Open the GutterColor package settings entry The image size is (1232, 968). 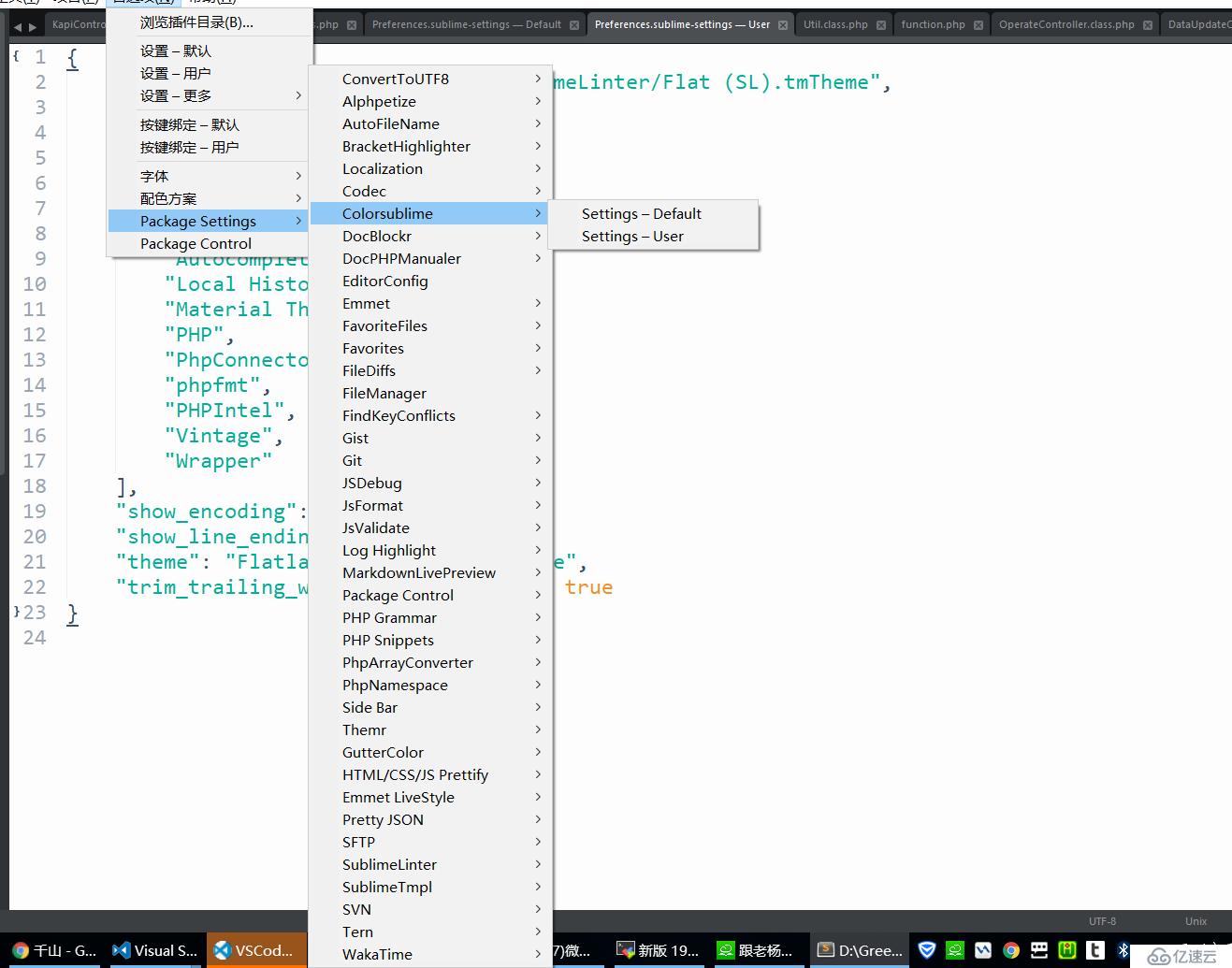click(x=430, y=752)
